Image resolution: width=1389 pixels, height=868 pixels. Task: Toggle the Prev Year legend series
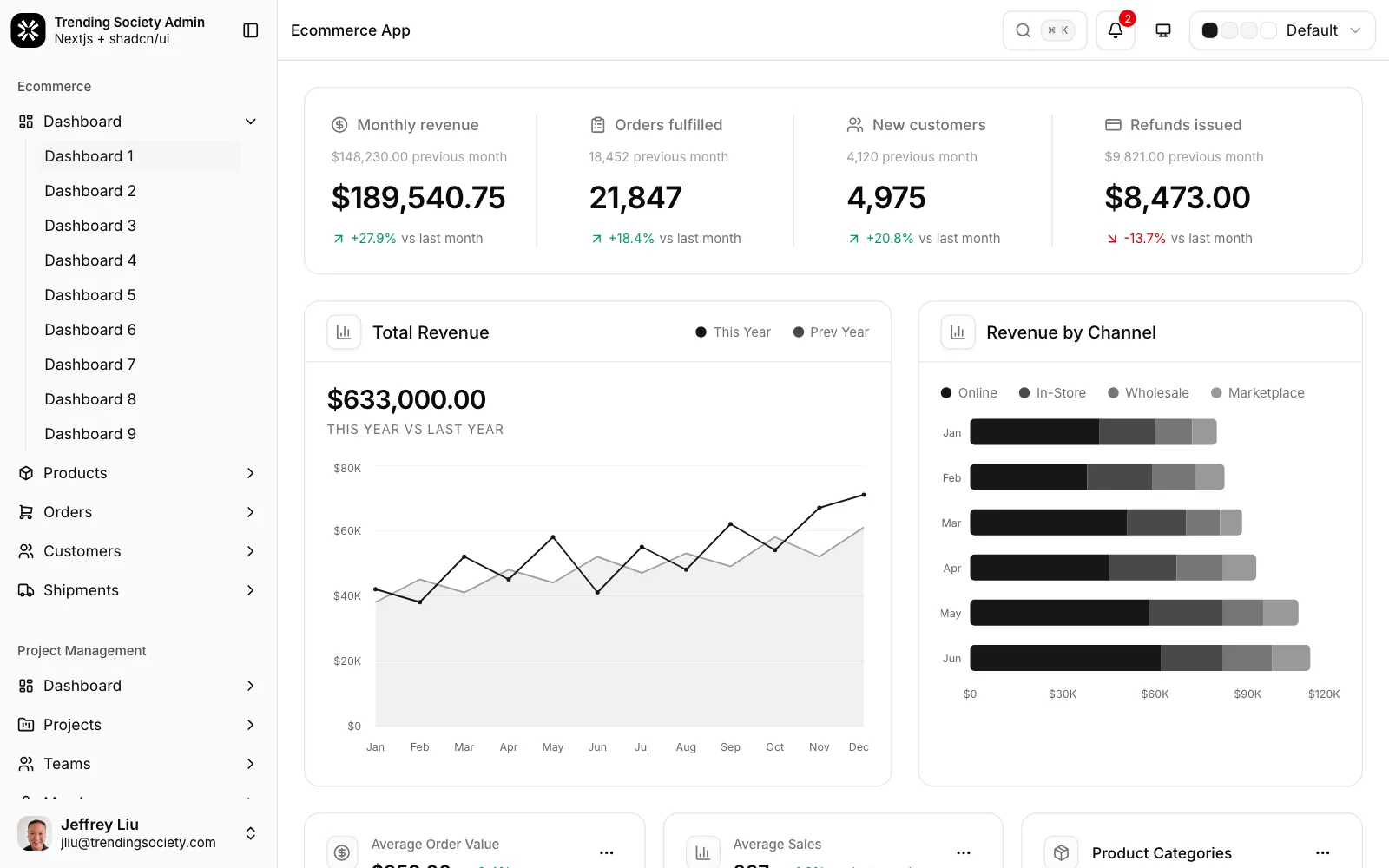831,332
